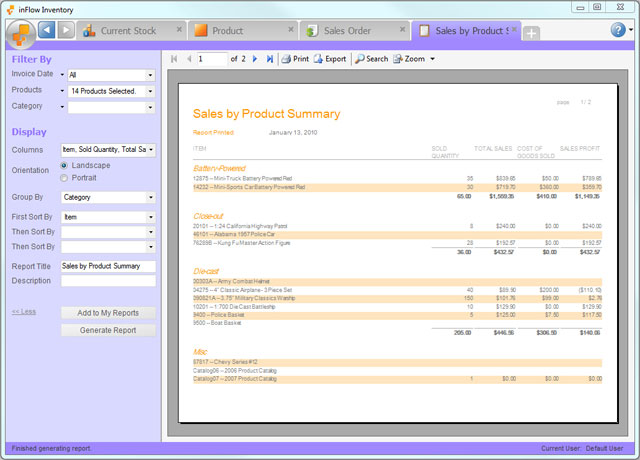
Task: Click Add to My Reports button
Action: pyautogui.click(x=108, y=313)
